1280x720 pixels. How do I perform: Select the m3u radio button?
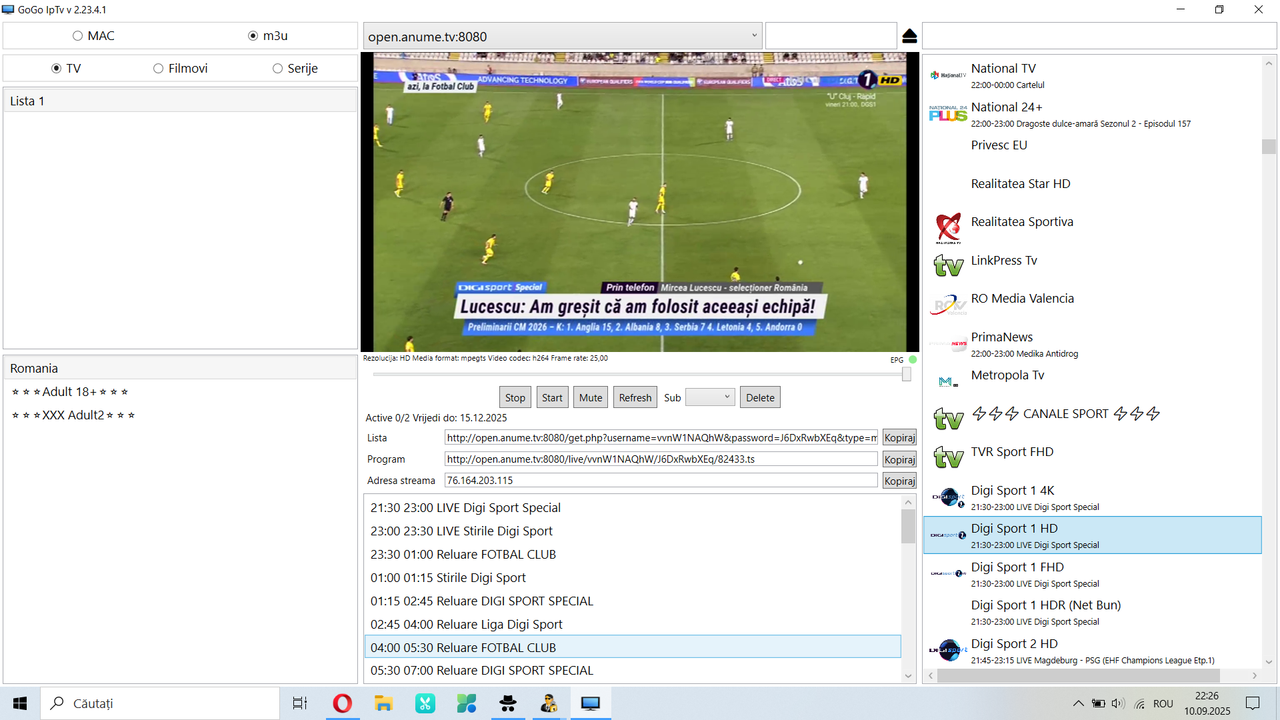pos(253,36)
